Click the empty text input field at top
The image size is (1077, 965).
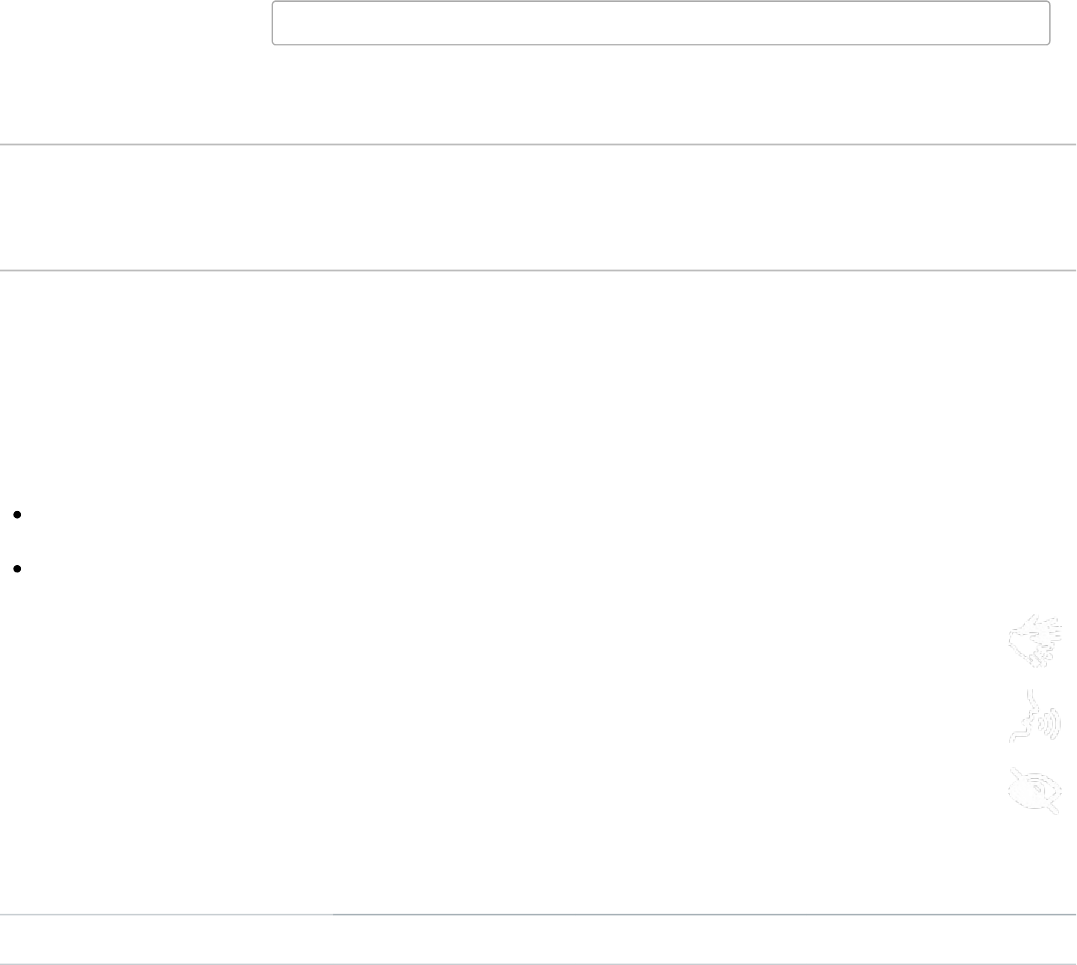[660, 23]
